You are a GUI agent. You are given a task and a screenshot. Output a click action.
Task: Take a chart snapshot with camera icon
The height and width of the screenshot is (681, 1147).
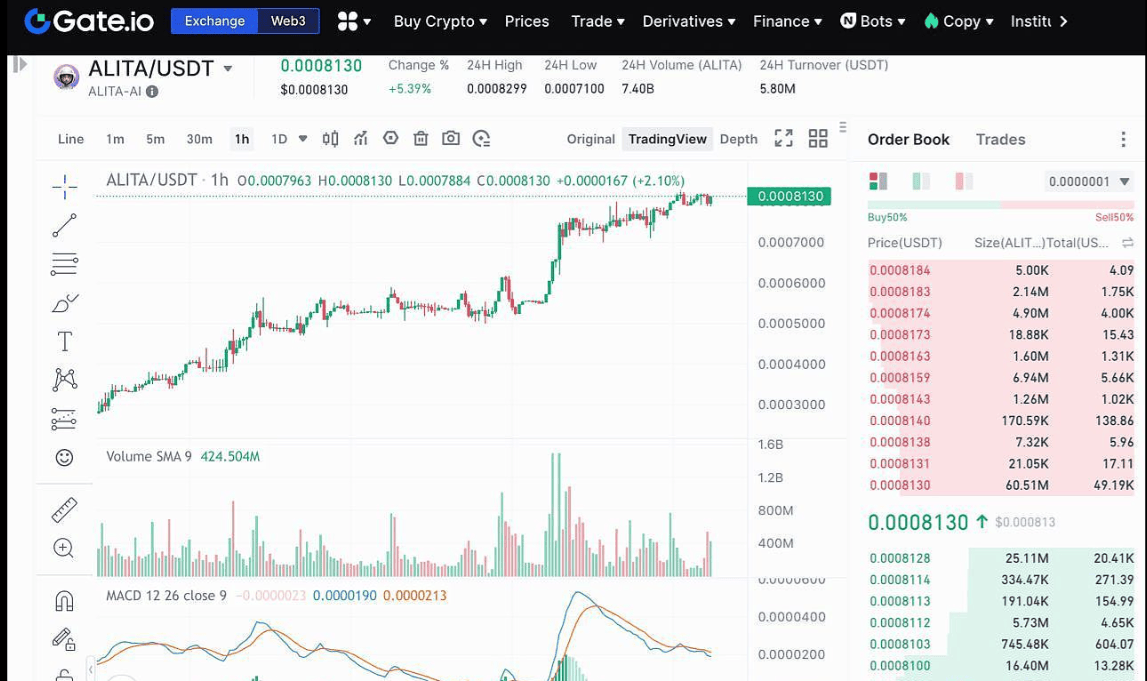click(x=451, y=139)
